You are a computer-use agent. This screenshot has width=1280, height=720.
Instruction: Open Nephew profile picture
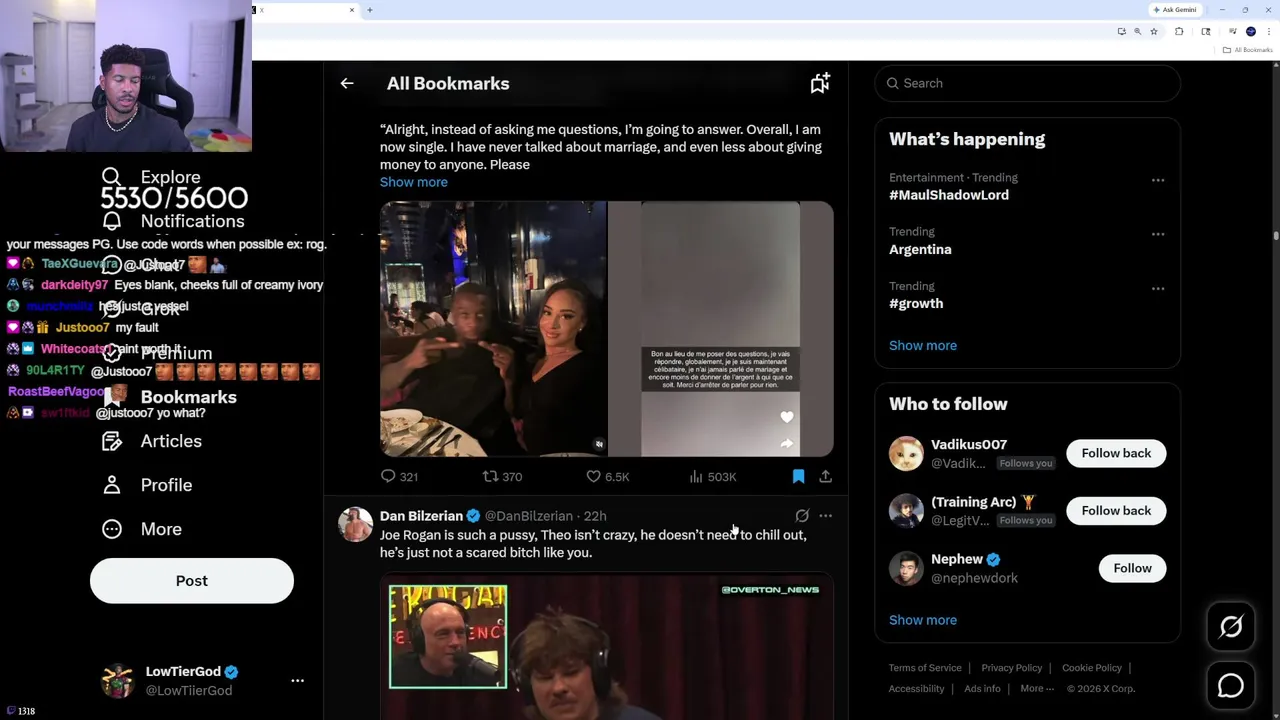tap(906, 568)
